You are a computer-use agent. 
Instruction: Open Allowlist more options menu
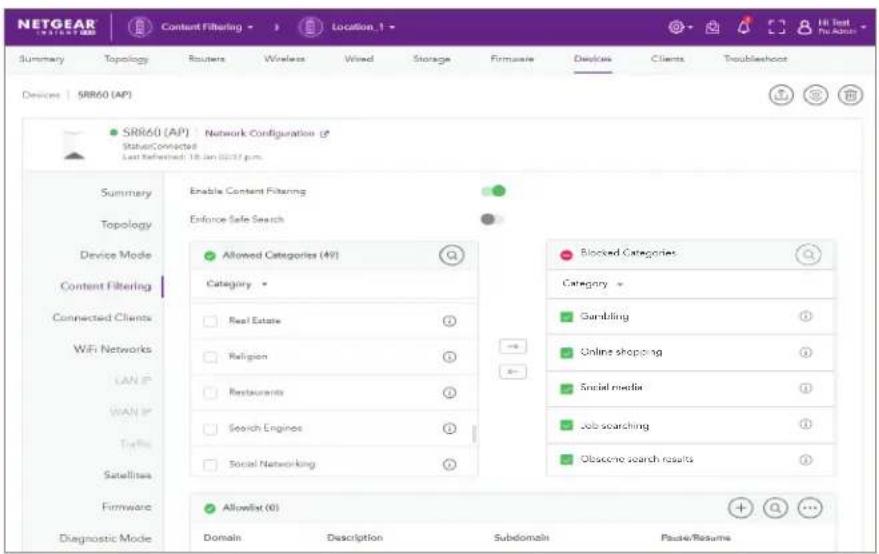tap(810, 508)
